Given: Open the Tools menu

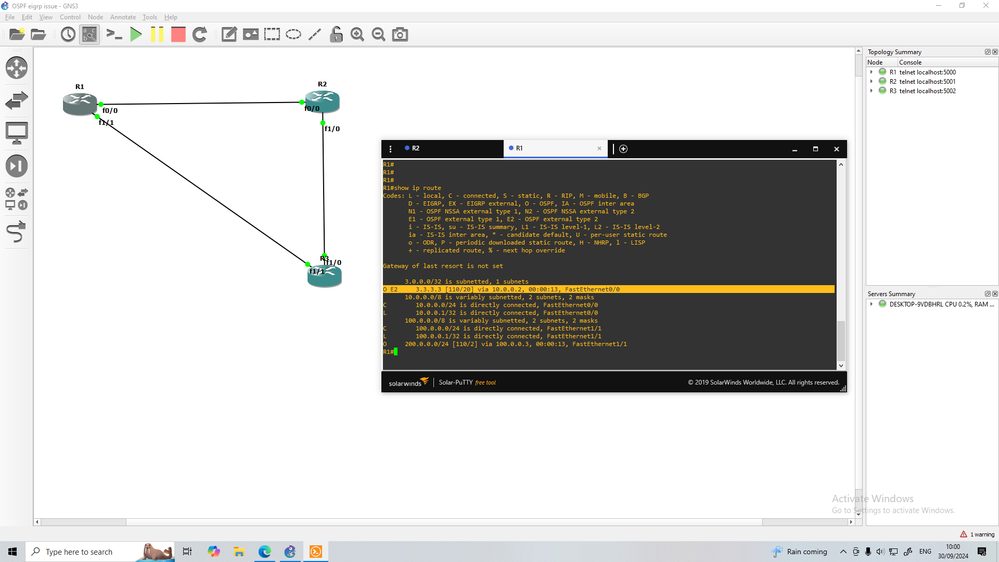Looking at the screenshot, I should [150, 17].
